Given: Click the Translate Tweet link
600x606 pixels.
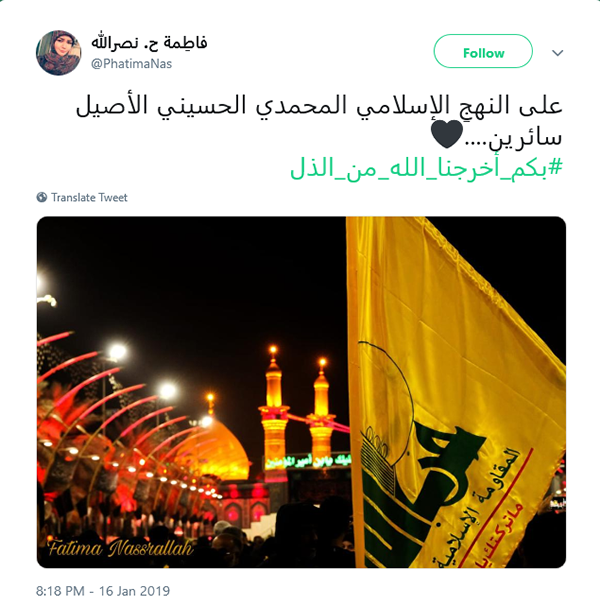Looking at the screenshot, I should [x=89, y=197].
